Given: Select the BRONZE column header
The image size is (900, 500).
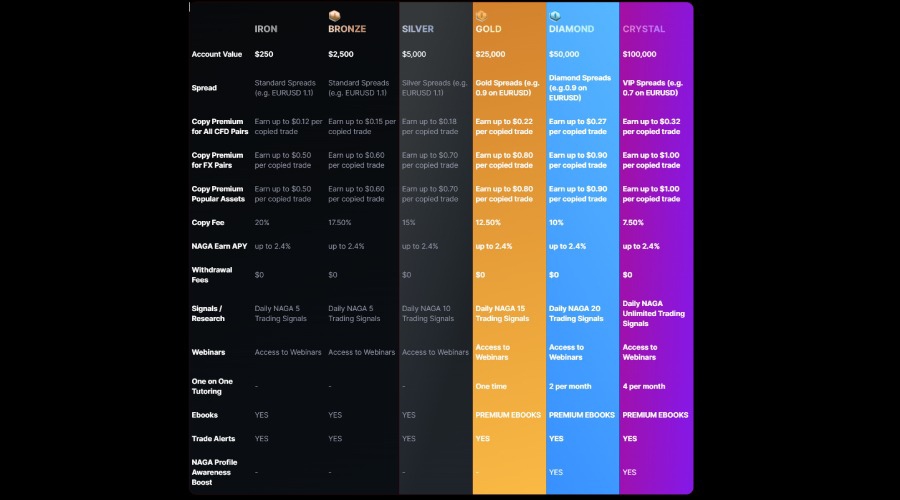Looking at the screenshot, I should coord(347,29).
